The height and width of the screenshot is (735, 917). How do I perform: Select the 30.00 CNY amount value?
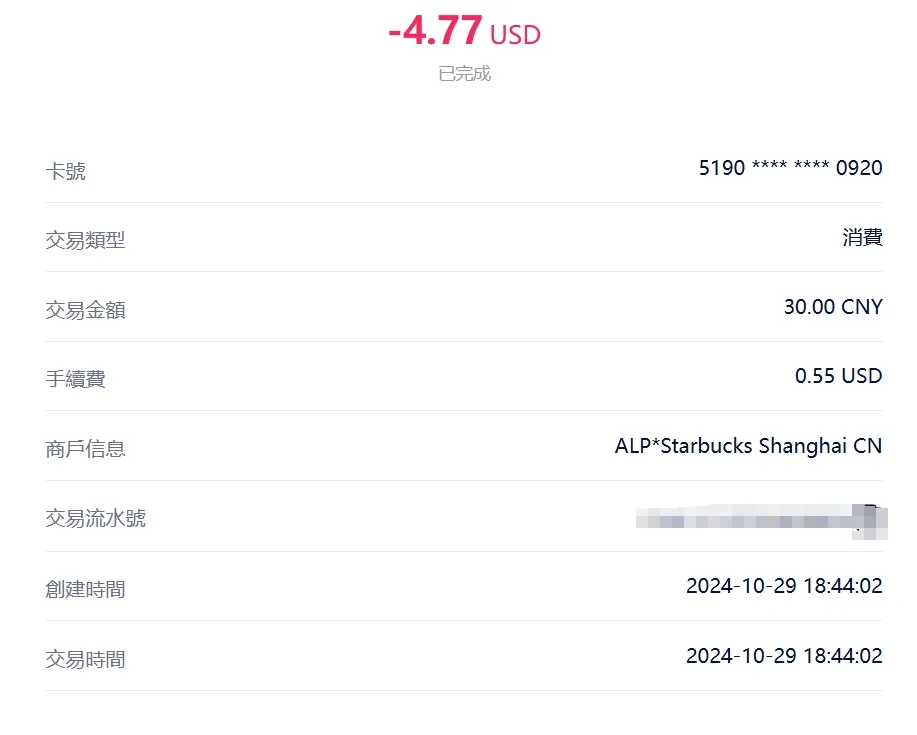click(833, 307)
